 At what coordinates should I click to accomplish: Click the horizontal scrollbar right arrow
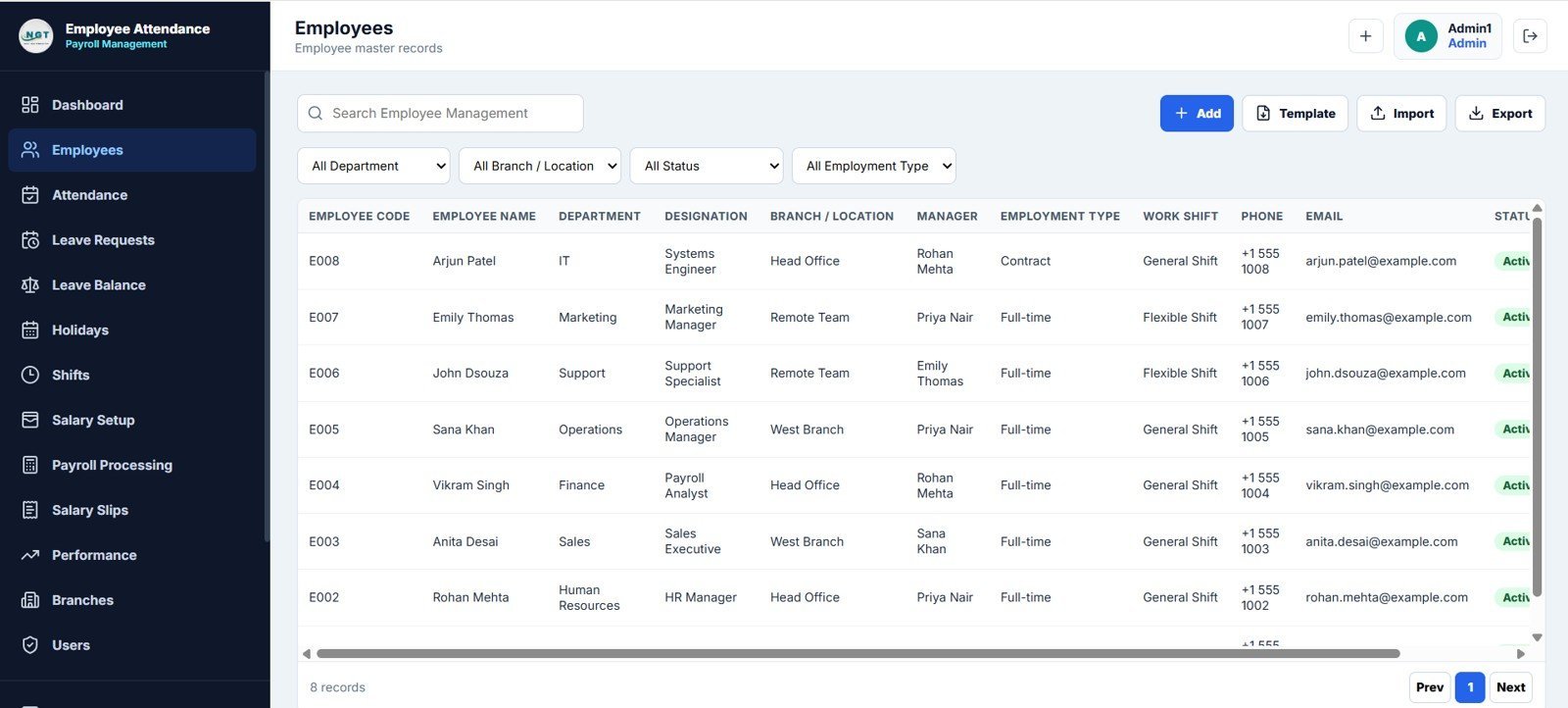(1521, 653)
